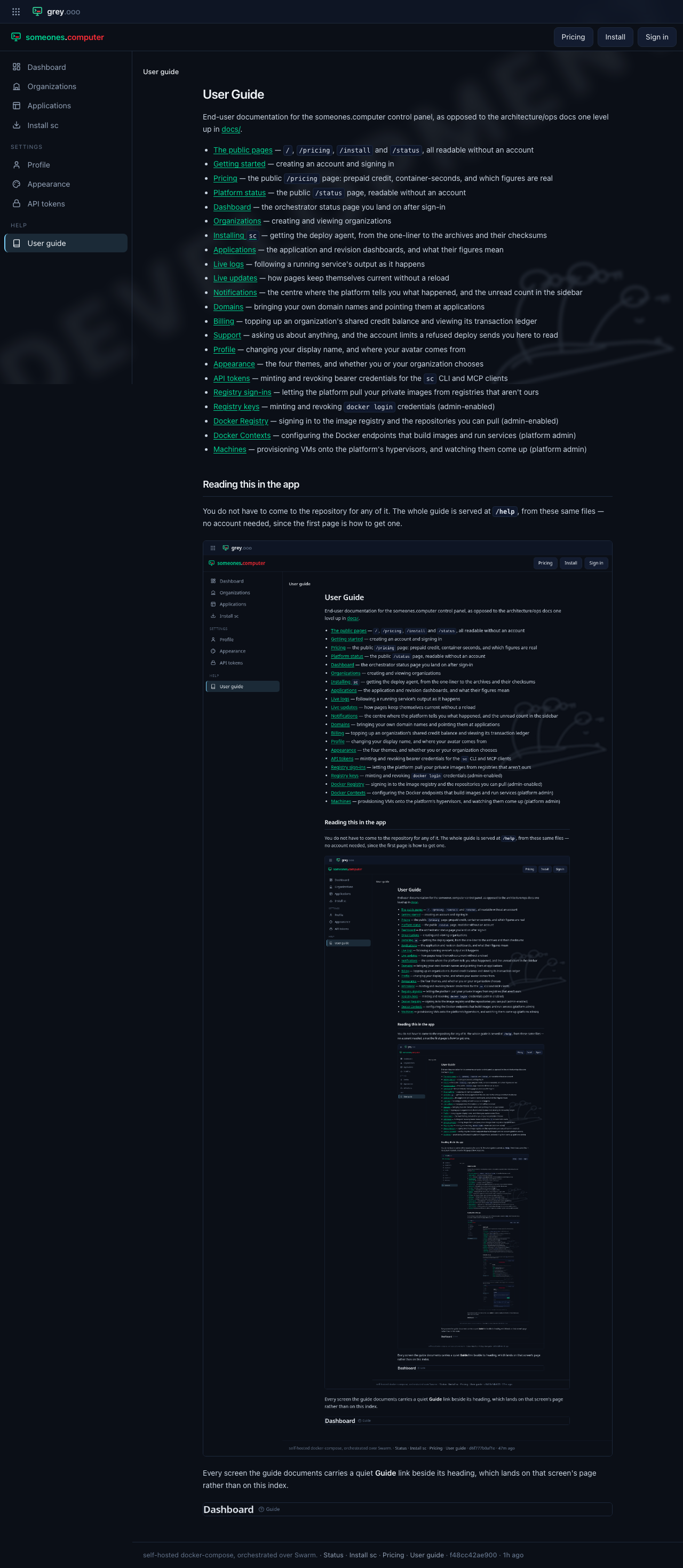The height and width of the screenshot is (1568, 683).
Task: Click the Install sc download icon
Action: tap(17, 125)
